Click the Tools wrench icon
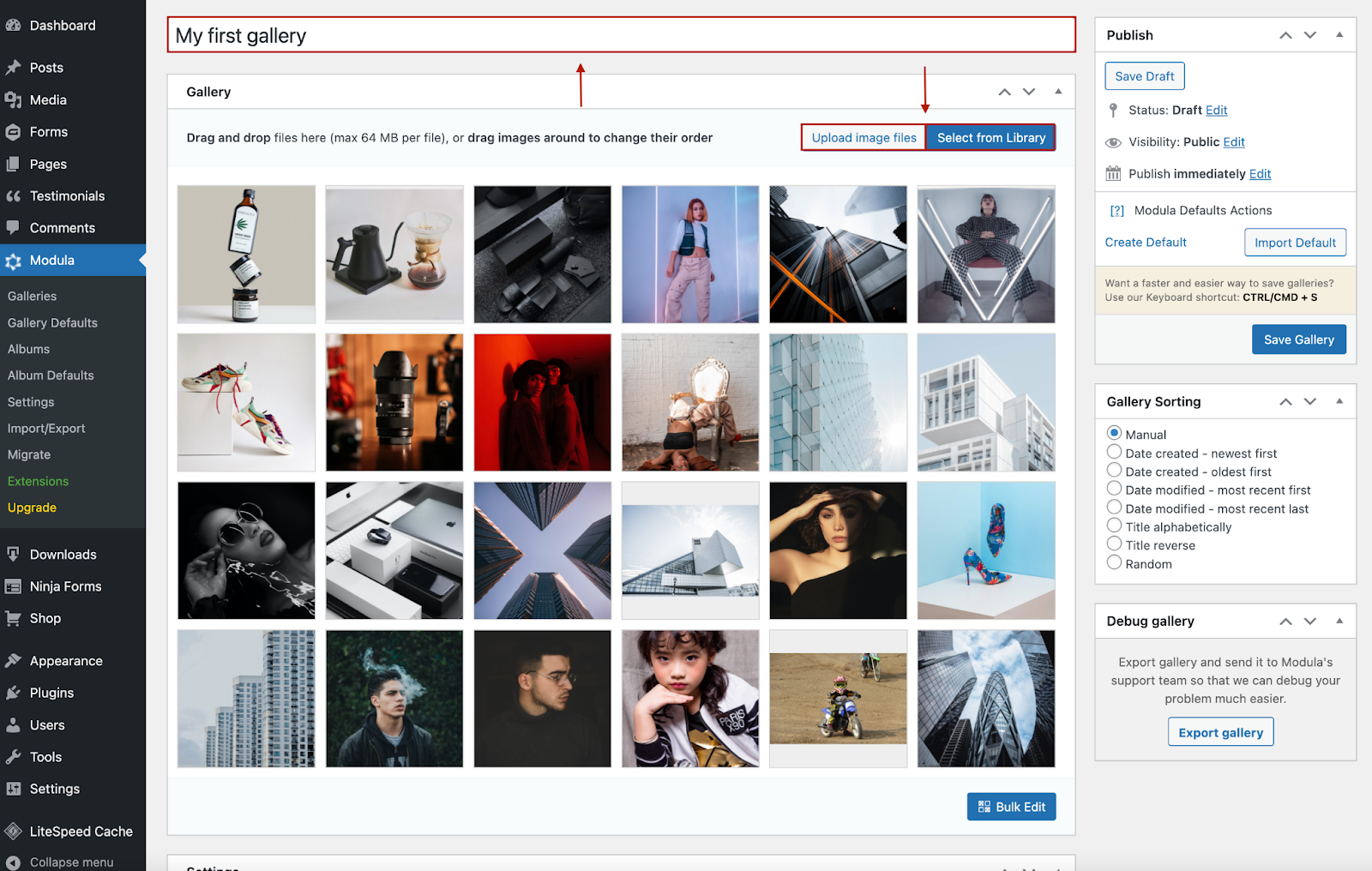Screen dimensions: 1372x871 (x=13, y=757)
